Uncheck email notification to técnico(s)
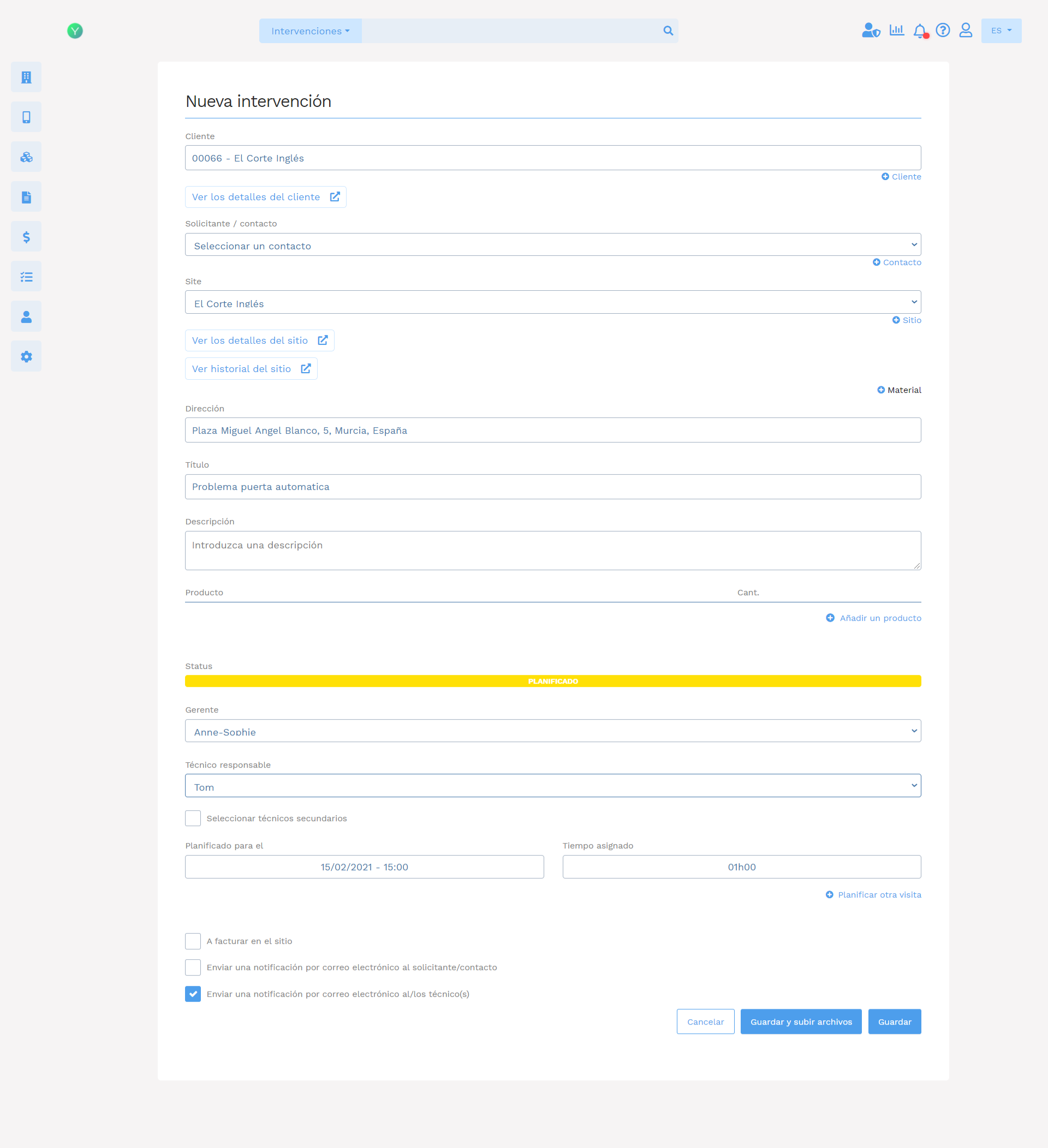The width and height of the screenshot is (1048, 1148). (x=193, y=994)
